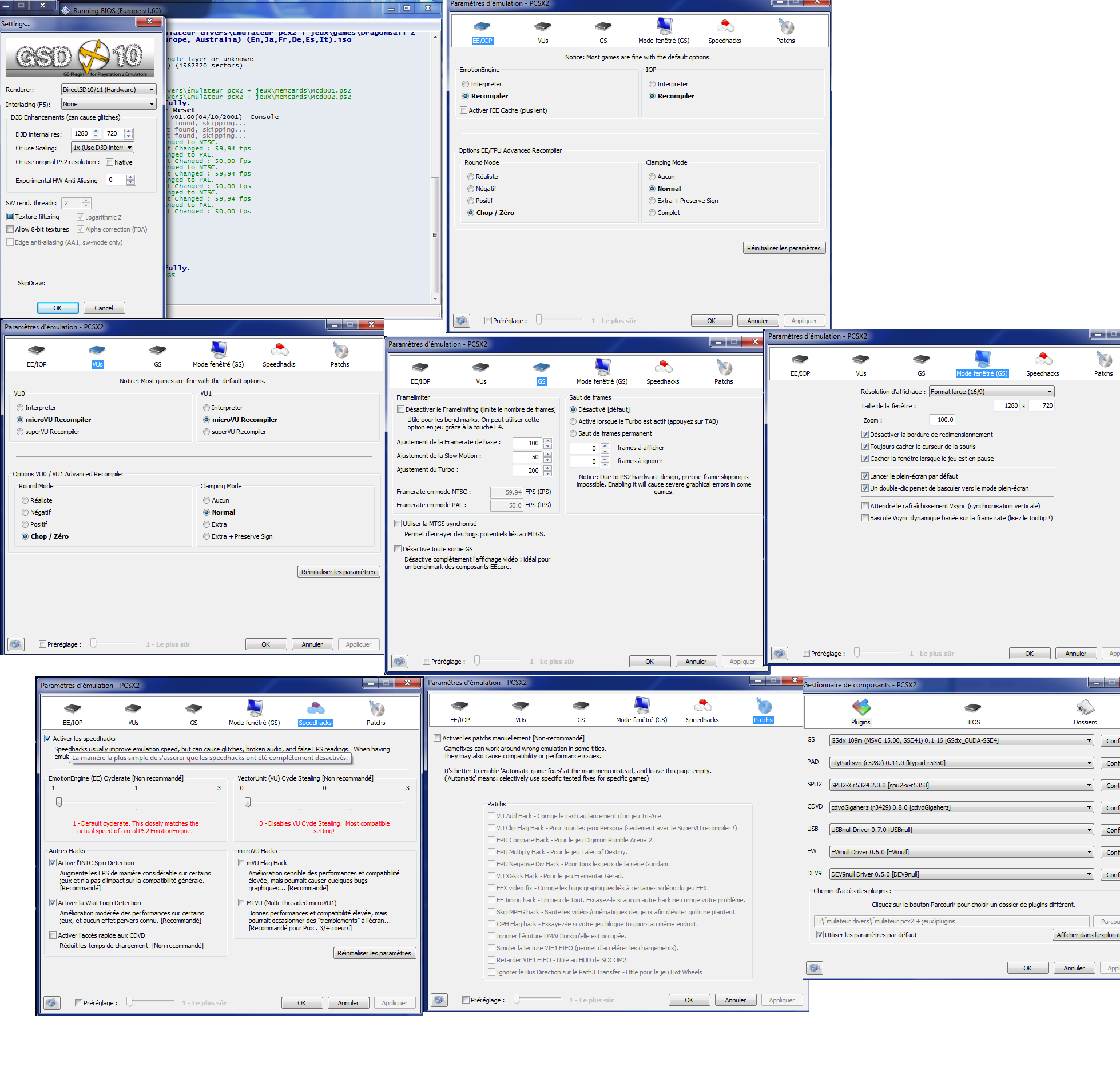Enable the Native PS2 resolution checkbox
Screen dimensions: 1120x1067
click(110, 162)
